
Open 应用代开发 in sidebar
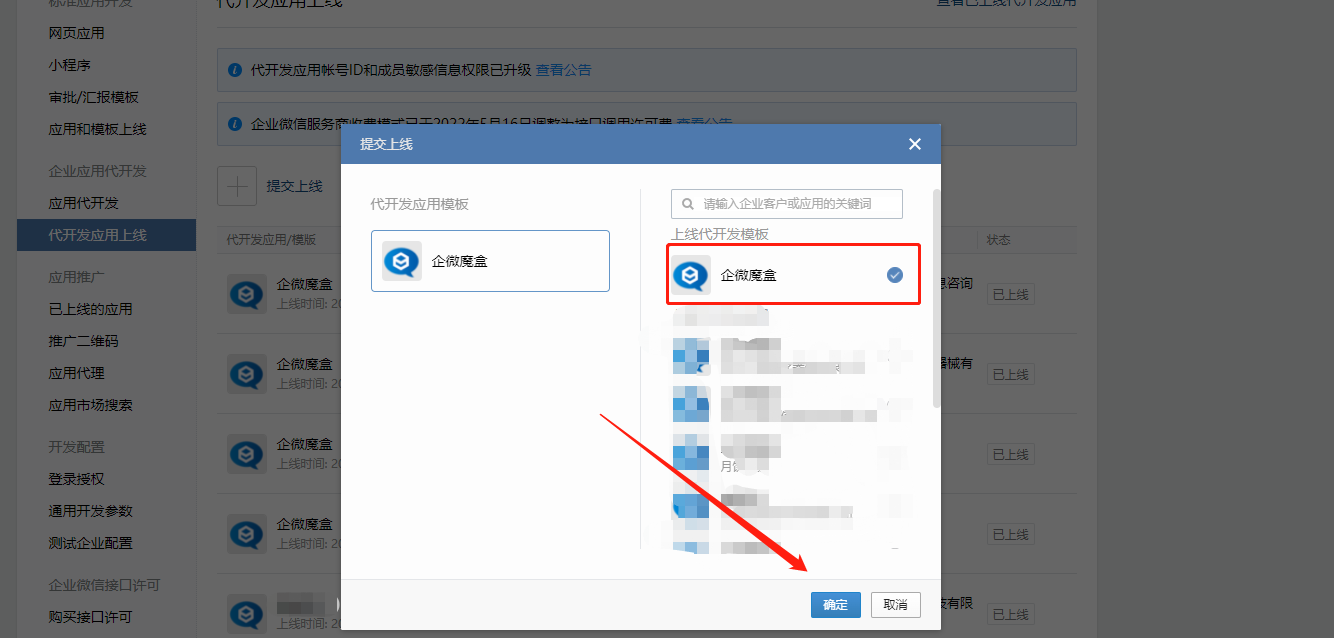83,203
